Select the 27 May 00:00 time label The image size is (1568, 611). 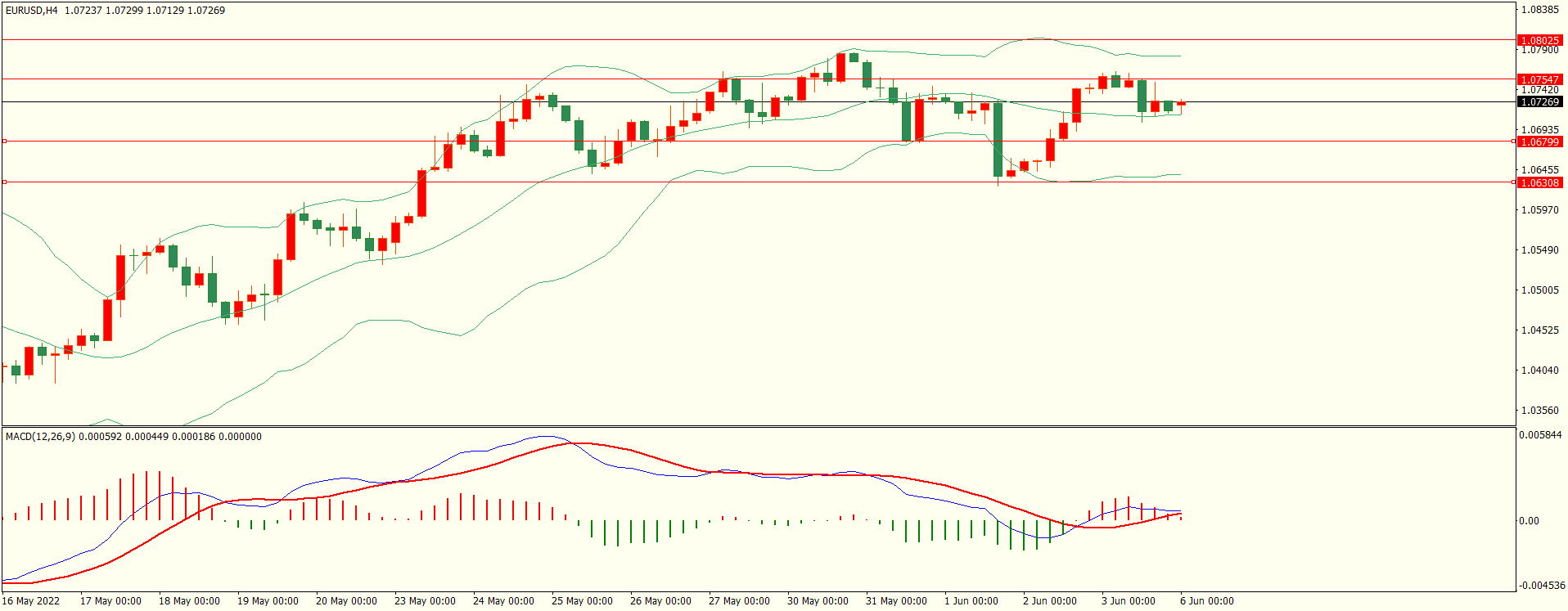(739, 601)
